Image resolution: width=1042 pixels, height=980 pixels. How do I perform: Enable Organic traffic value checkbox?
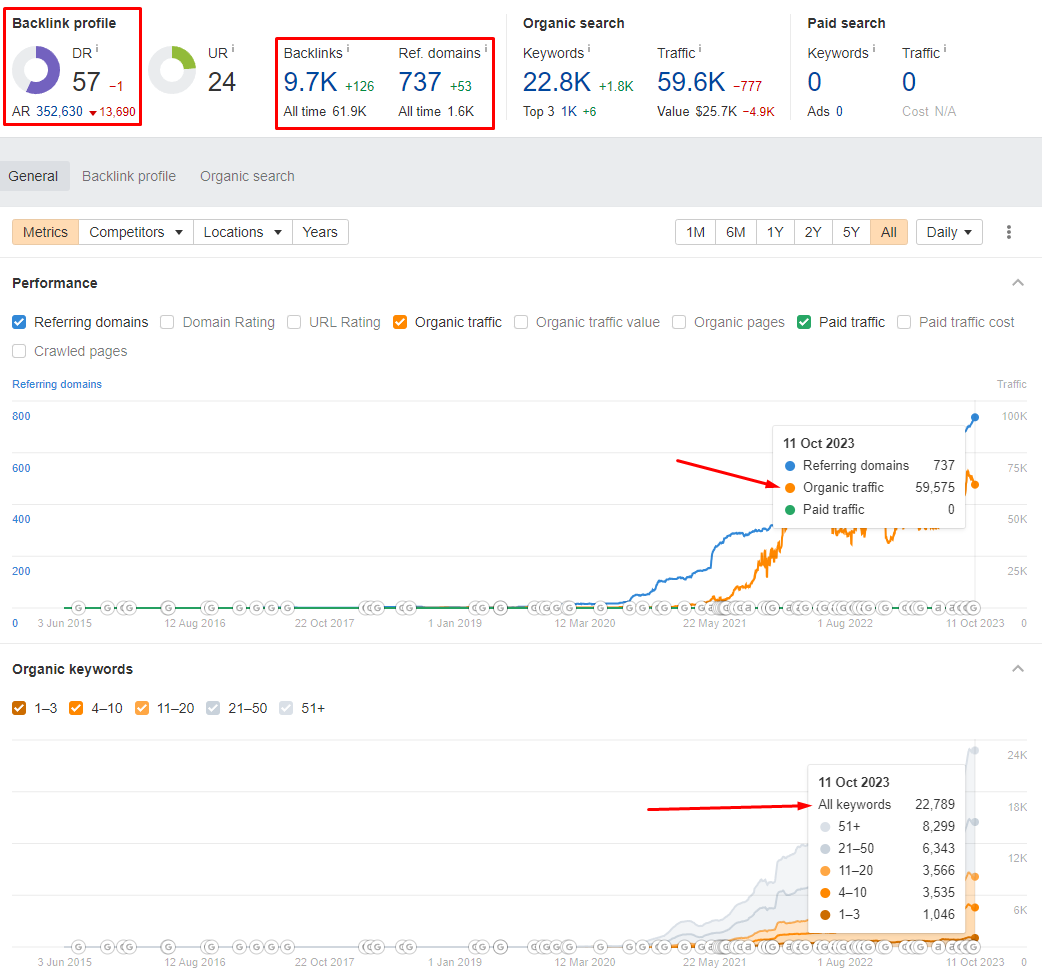(x=521, y=322)
